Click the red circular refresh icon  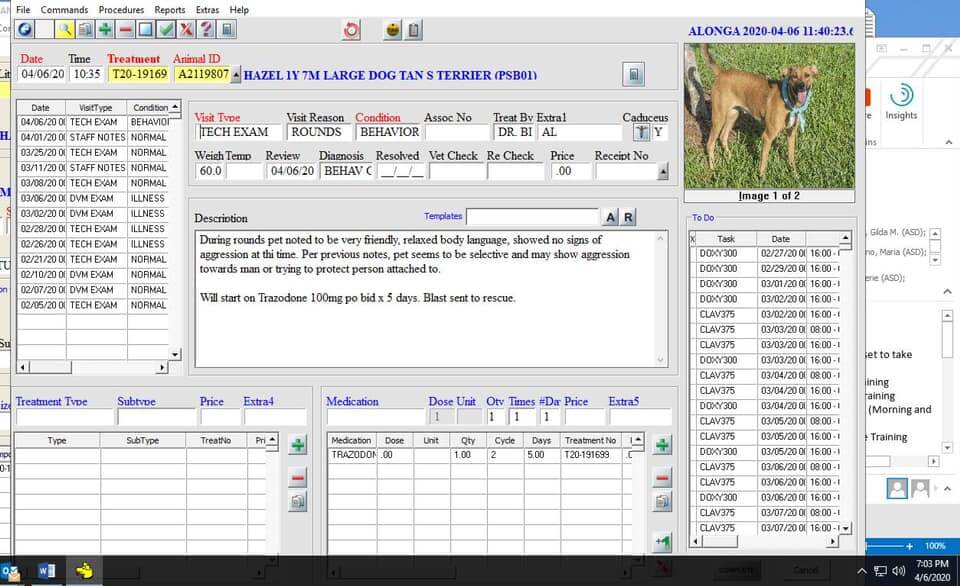point(351,30)
